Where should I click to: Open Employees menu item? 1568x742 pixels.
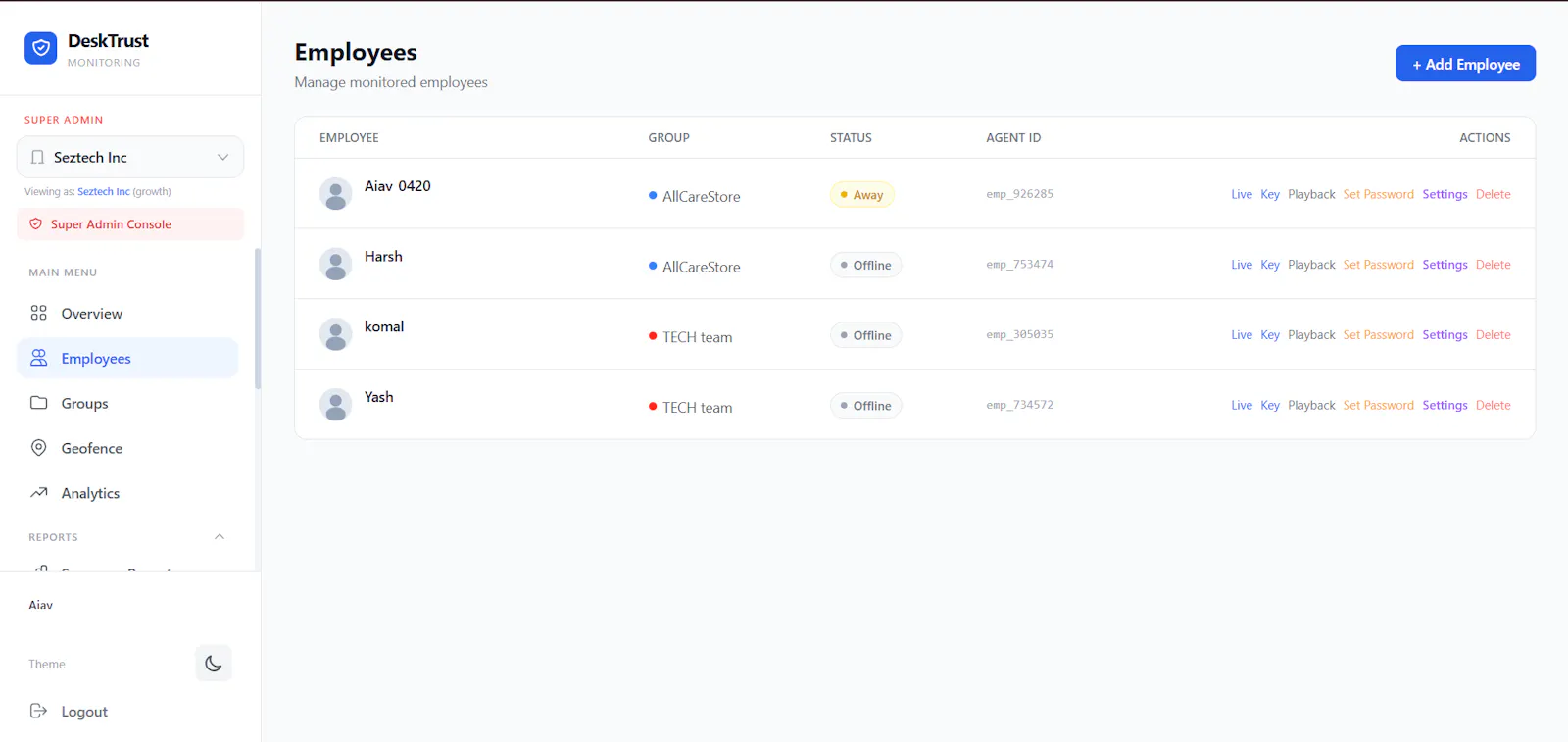(127, 358)
